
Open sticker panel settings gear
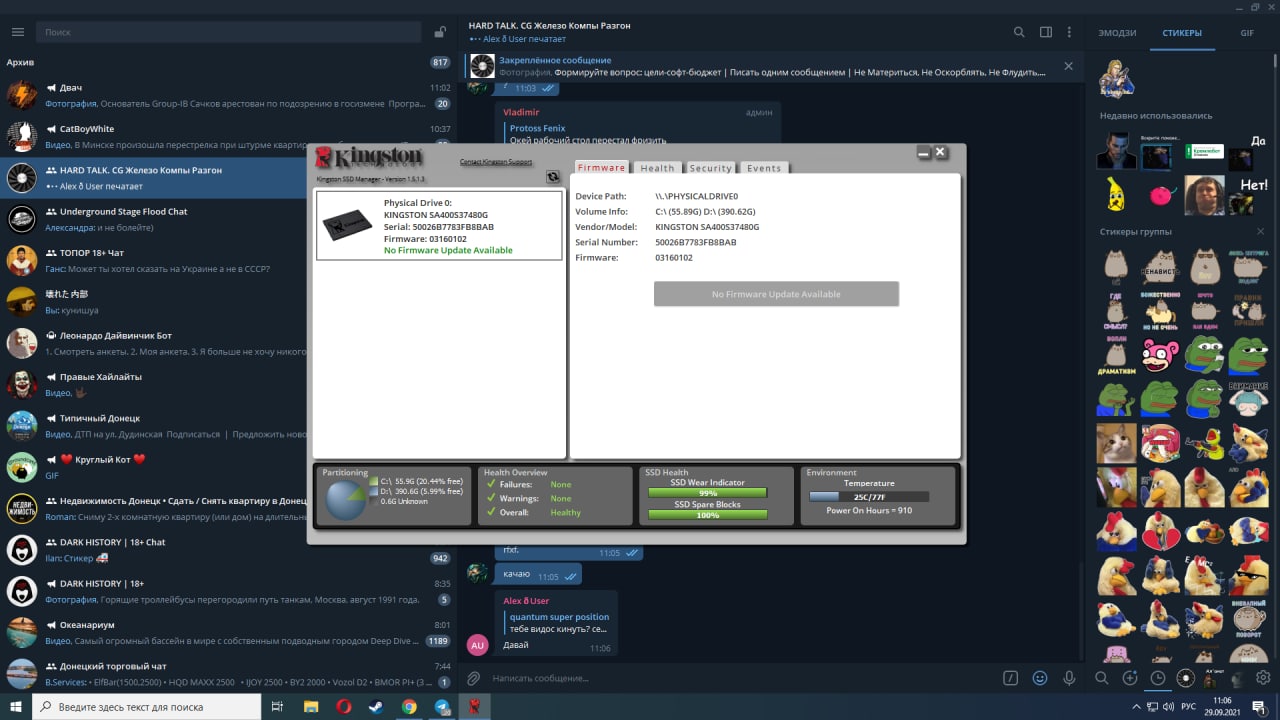click(x=1263, y=678)
